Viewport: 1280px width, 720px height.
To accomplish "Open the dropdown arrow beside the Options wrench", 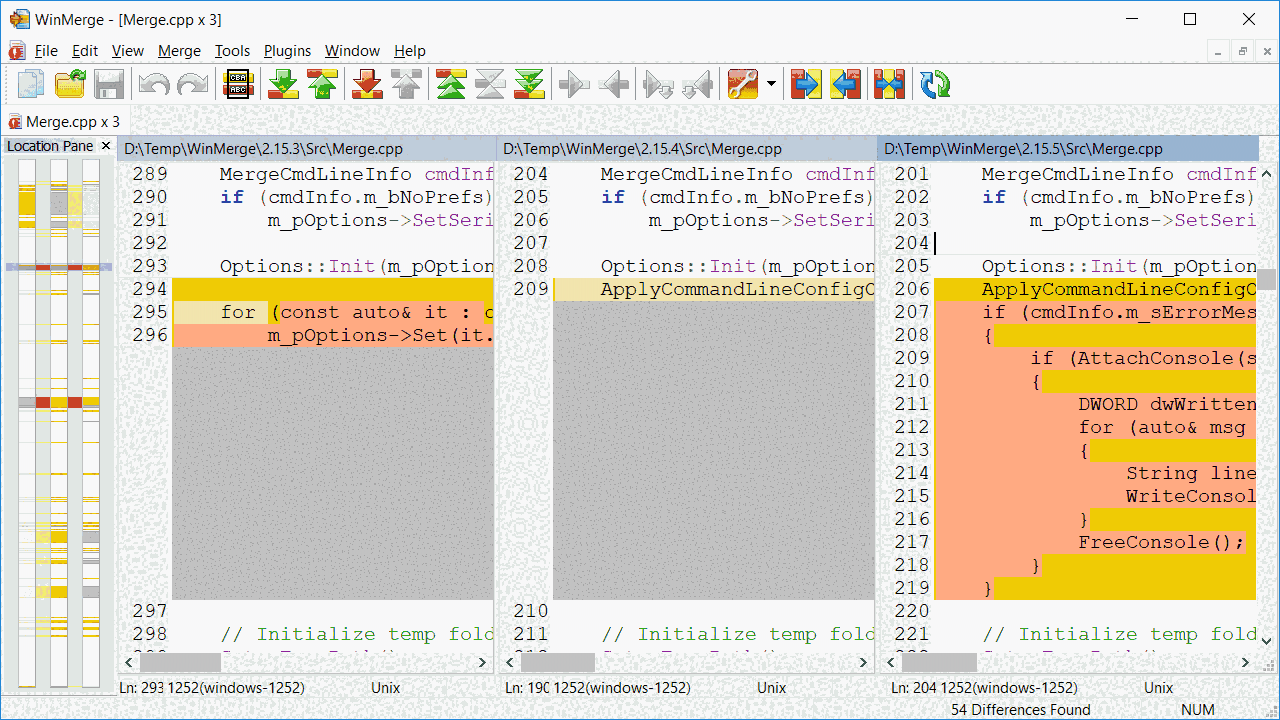I will [x=770, y=84].
